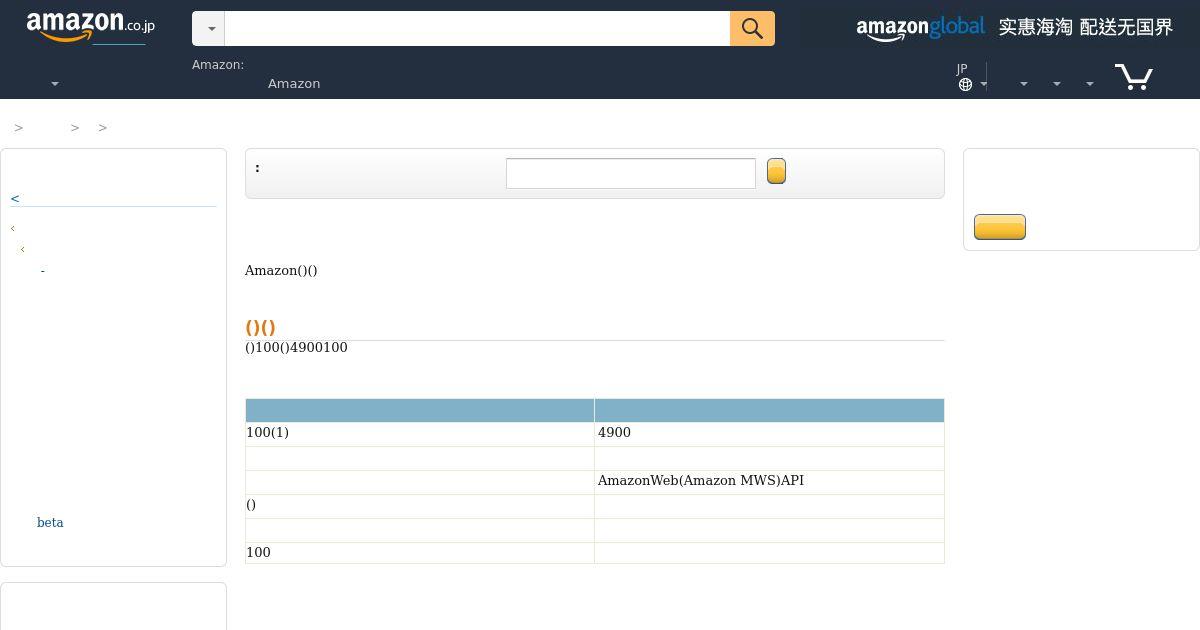Click the table cell containing "()"
Screen dimensions: 1200x630
(x=420, y=505)
